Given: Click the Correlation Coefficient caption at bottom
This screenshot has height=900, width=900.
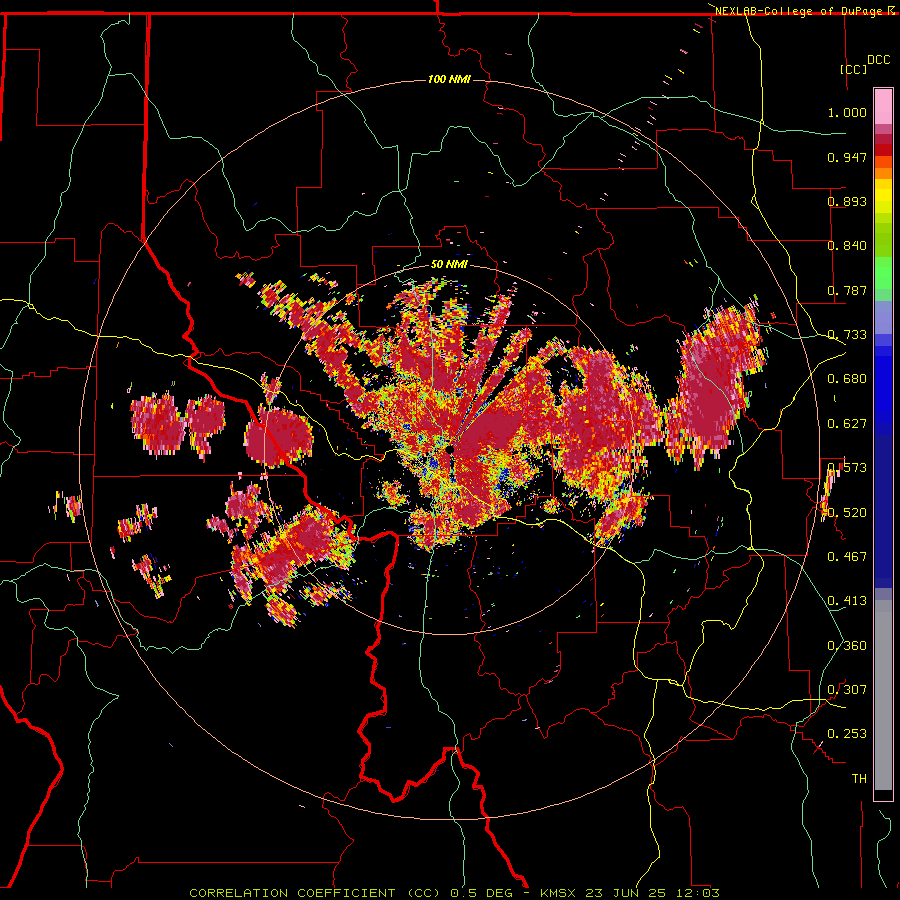Looking at the screenshot, I should (454, 893).
